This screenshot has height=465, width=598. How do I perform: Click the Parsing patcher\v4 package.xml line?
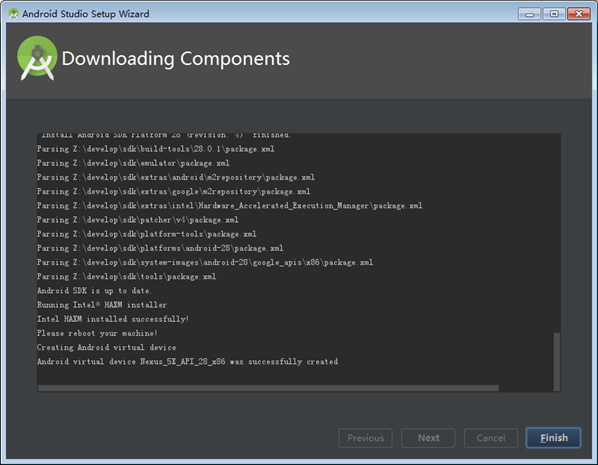(x=138, y=220)
